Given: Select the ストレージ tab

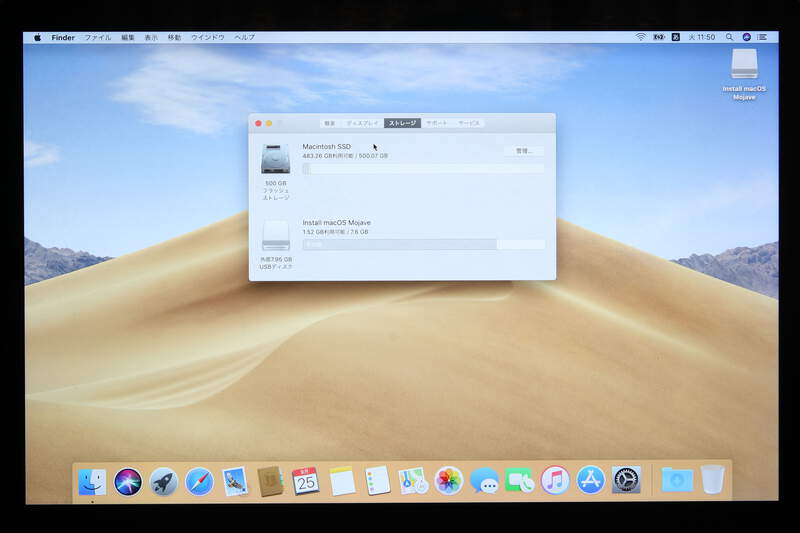Looking at the screenshot, I should pos(403,123).
